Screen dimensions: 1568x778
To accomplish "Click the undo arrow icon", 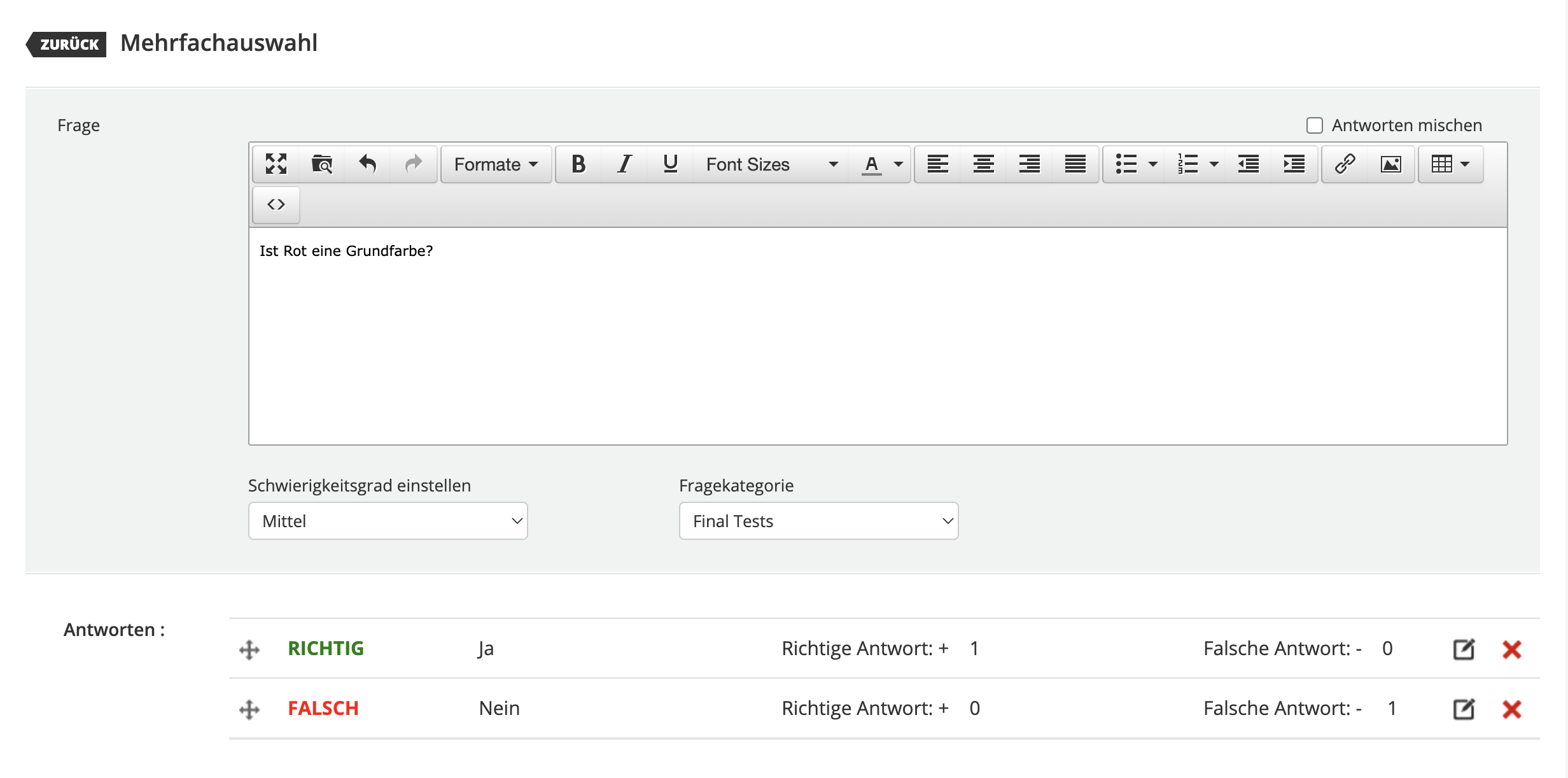I will [367, 164].
